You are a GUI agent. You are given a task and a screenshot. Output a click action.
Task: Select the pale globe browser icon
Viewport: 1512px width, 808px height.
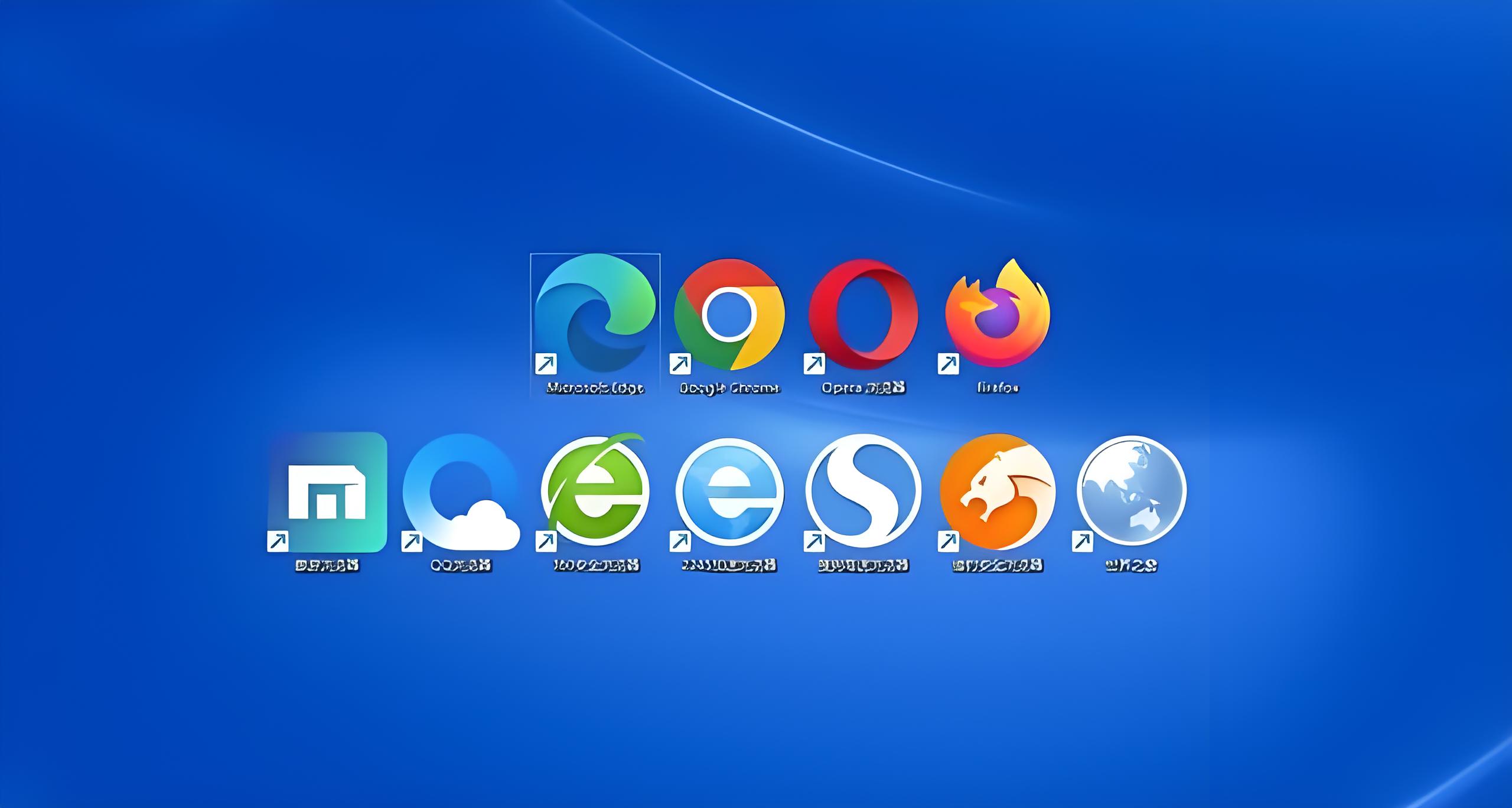pos(1132,491)
